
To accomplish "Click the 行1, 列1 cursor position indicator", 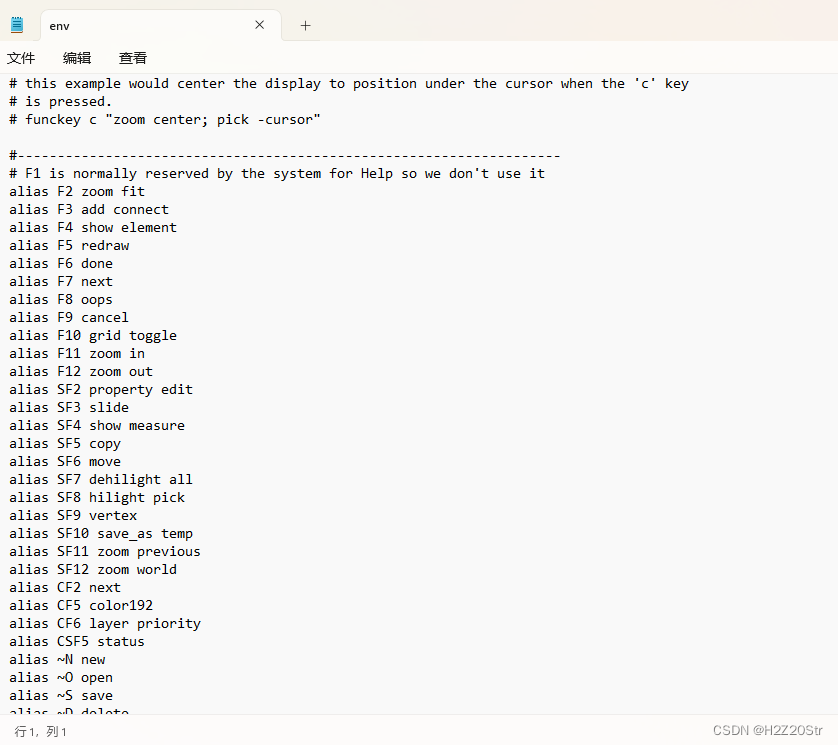I will [x=41, y=731].
